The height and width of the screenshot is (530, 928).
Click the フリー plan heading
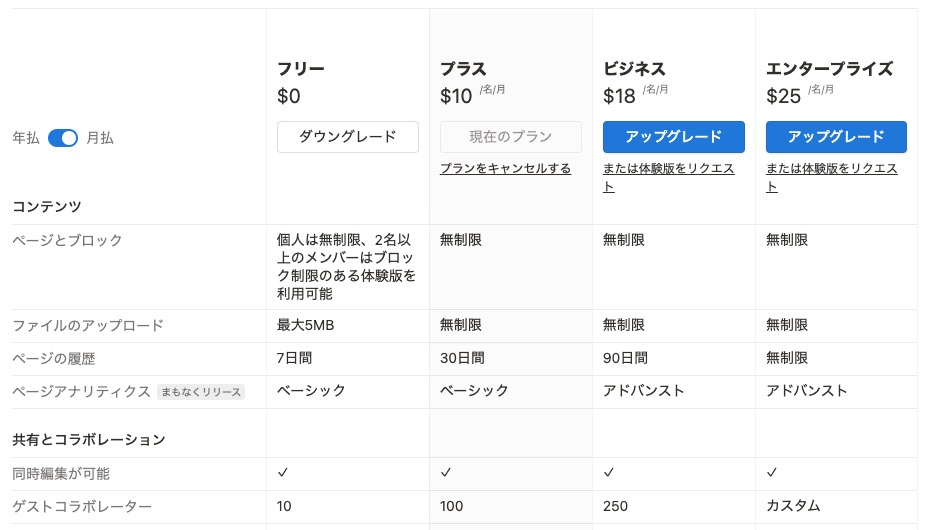pos(301,69)
